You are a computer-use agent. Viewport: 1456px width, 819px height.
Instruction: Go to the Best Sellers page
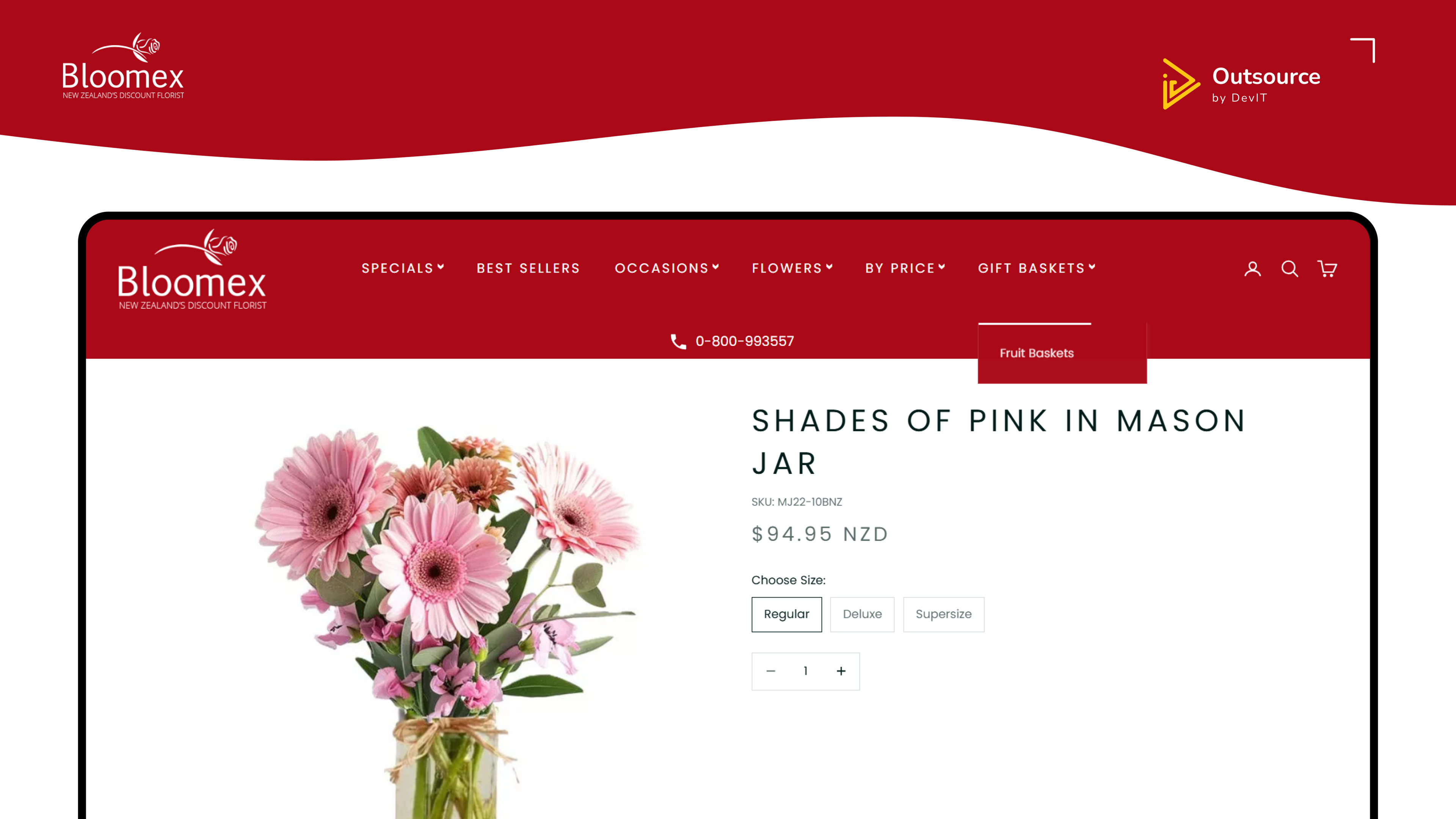[x=529, y=268]
